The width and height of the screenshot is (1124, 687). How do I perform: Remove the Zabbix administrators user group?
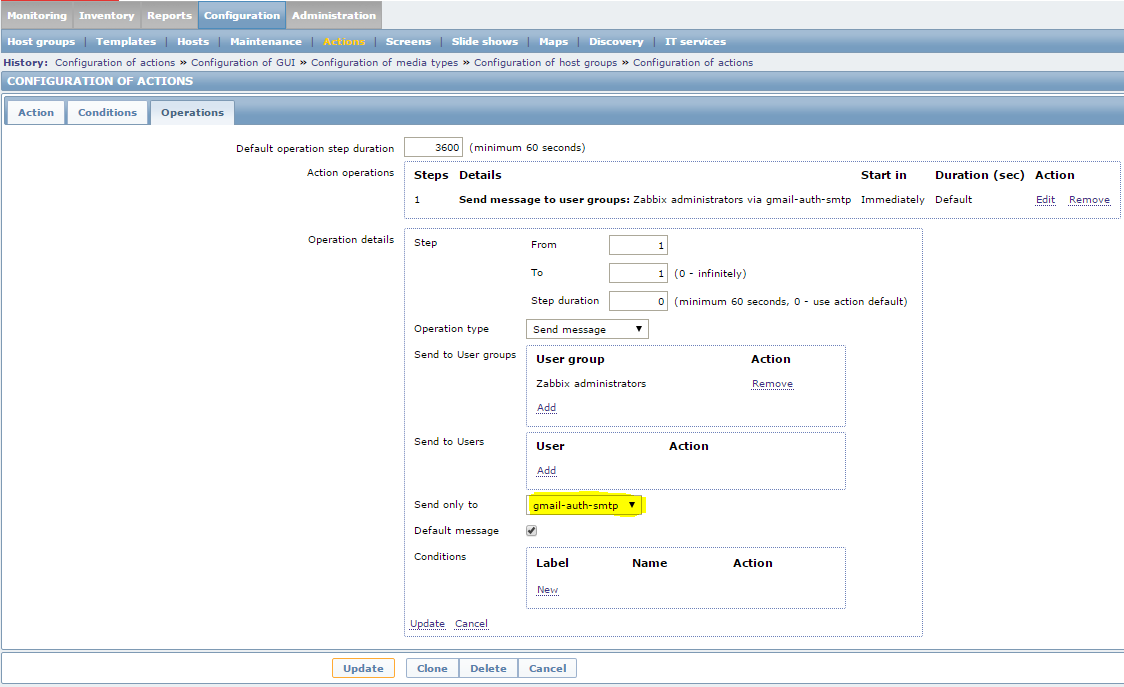point(771,383)
